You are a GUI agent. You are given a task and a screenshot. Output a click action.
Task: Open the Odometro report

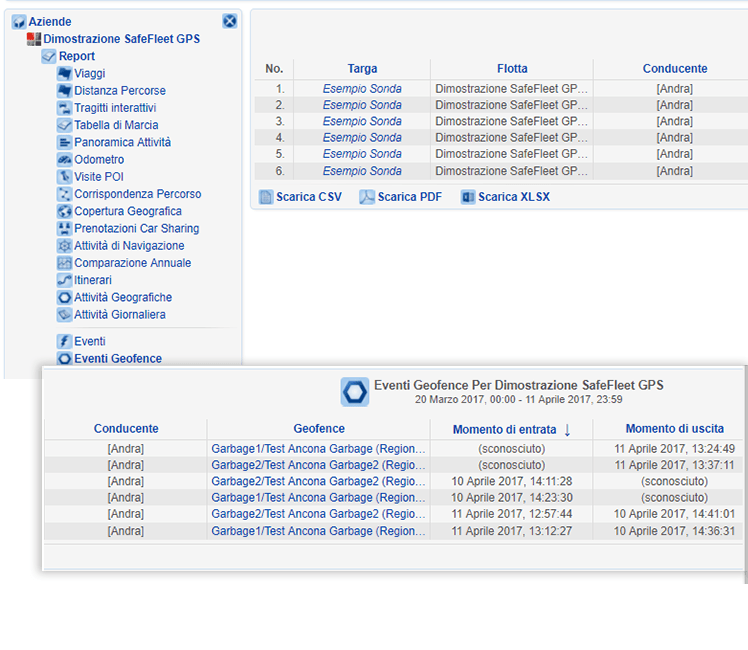pyautogui.click(x=99, y=159)
